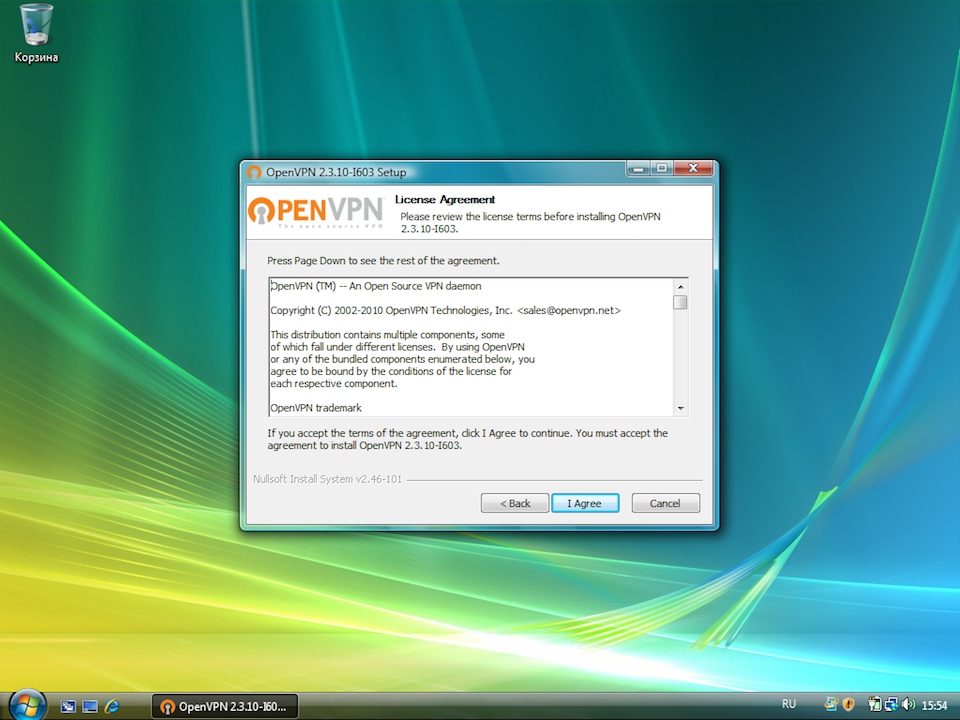Open the Recycle Bin (Корзина) desktop icon
960x720 pixels.
coord(36,34)
